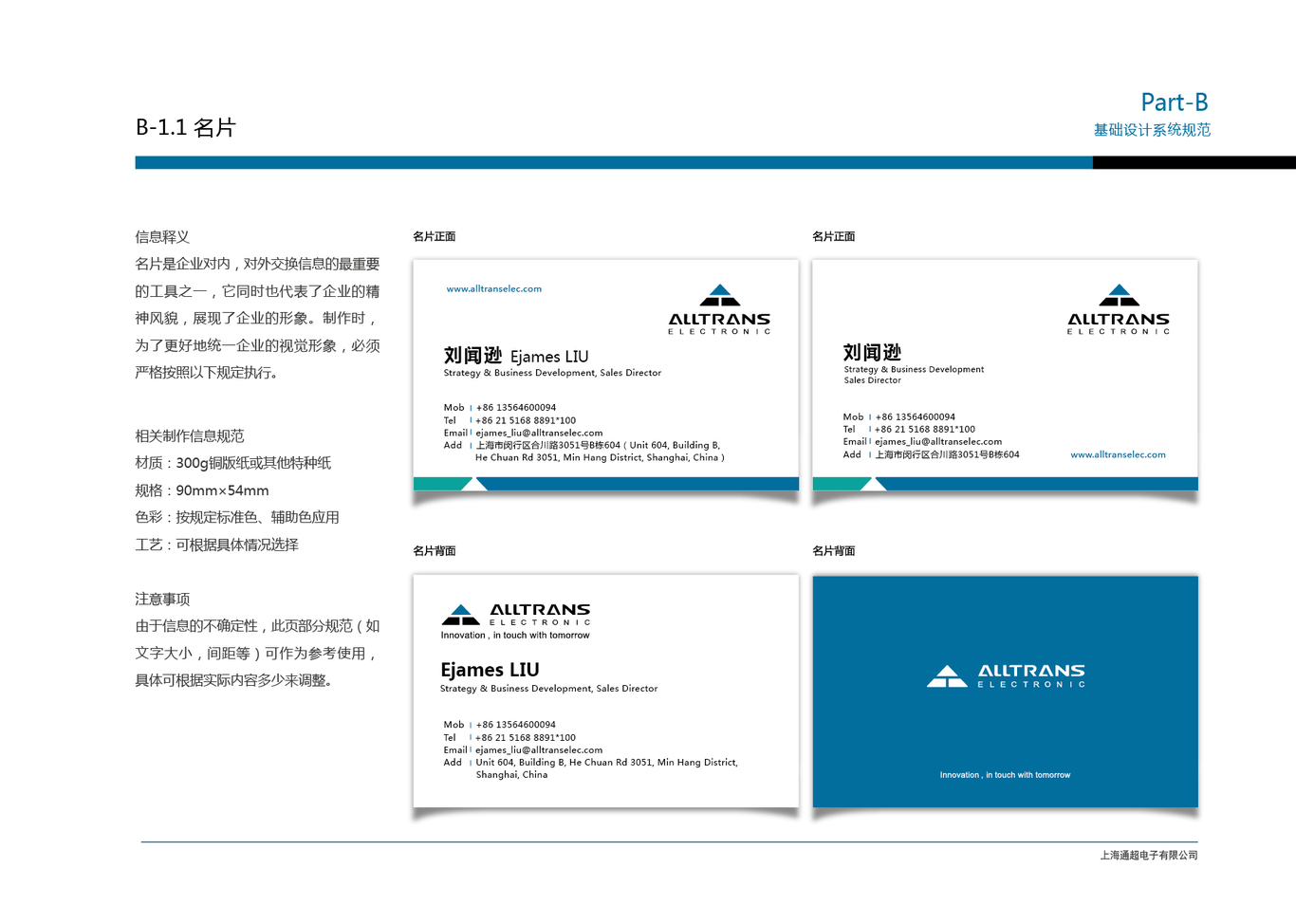The height and width of the screenshot is (924, 1296).
Task: Select the "B-1.1 名片" page heading
Action: (186, 127)
